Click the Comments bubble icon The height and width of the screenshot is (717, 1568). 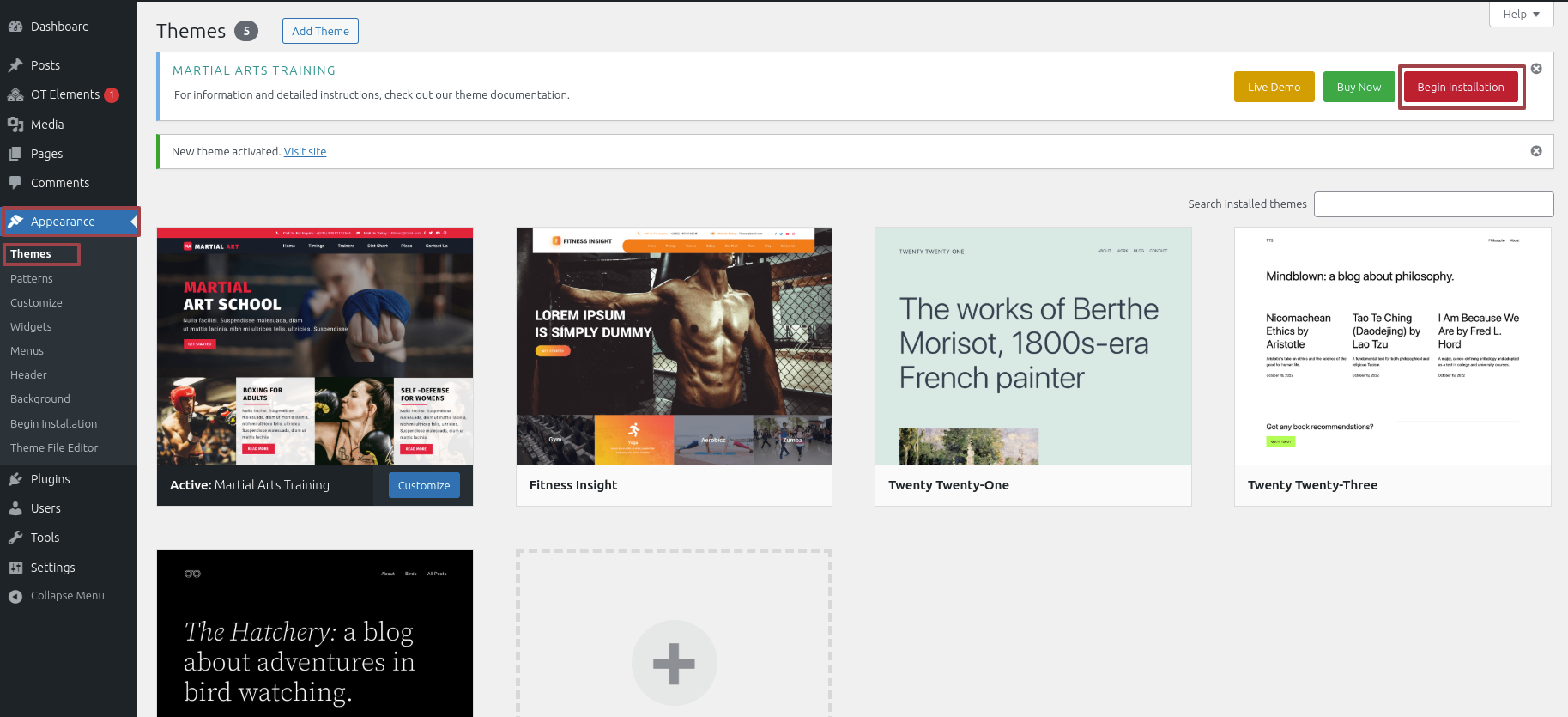15,183
